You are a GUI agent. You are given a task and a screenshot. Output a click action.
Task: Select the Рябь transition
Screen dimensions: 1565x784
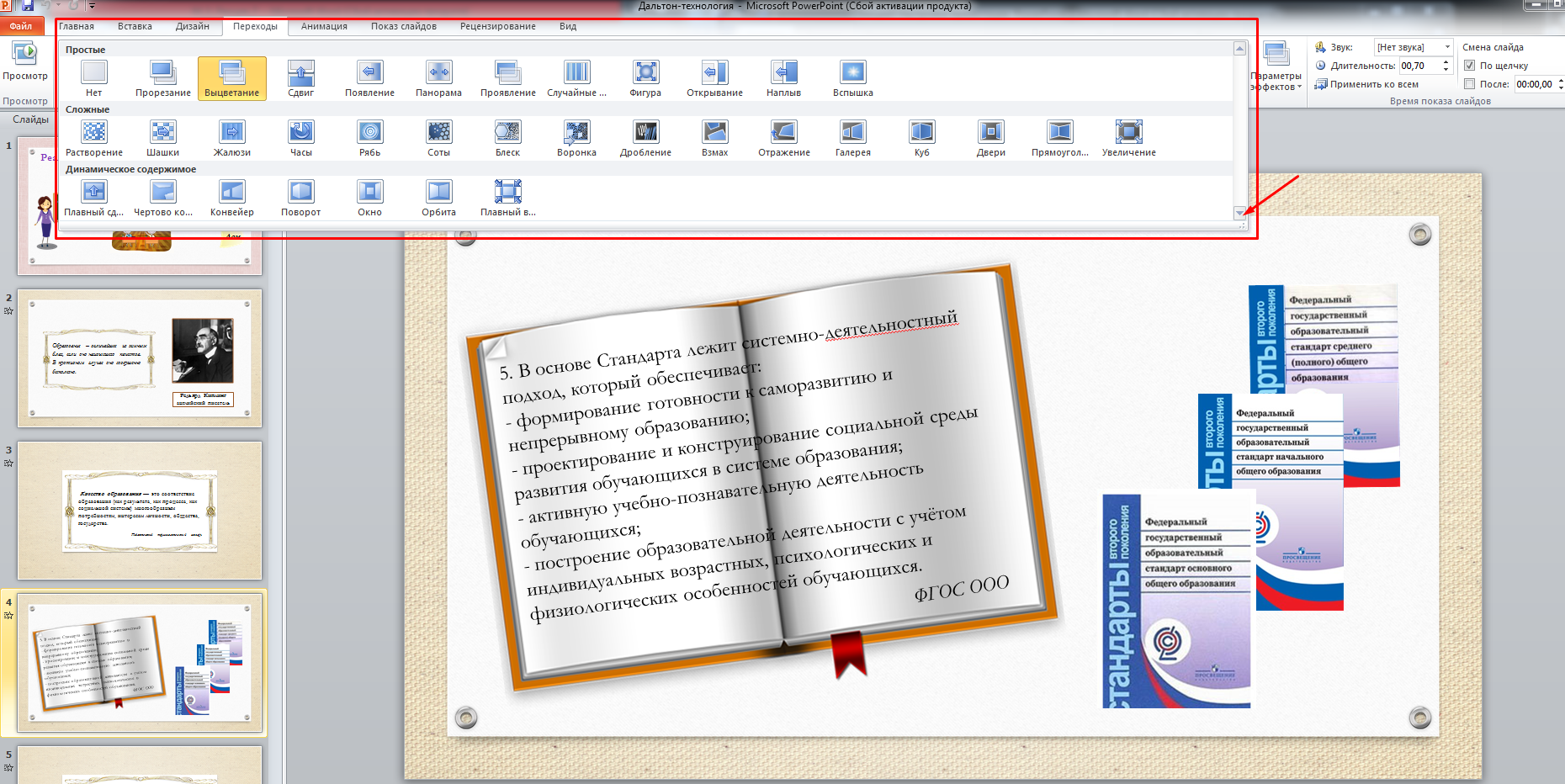[370, 139]
